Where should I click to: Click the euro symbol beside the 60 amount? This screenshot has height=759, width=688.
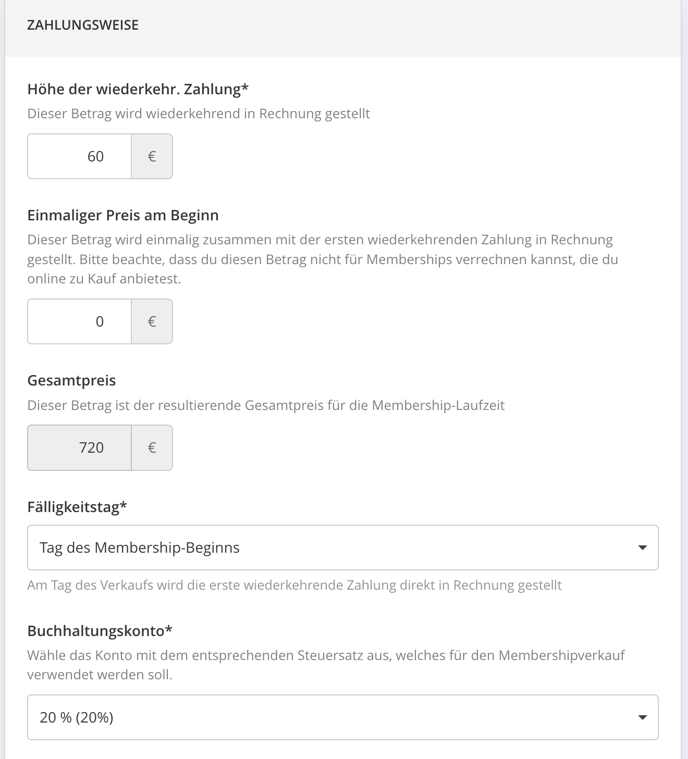[x=152, y=156]
